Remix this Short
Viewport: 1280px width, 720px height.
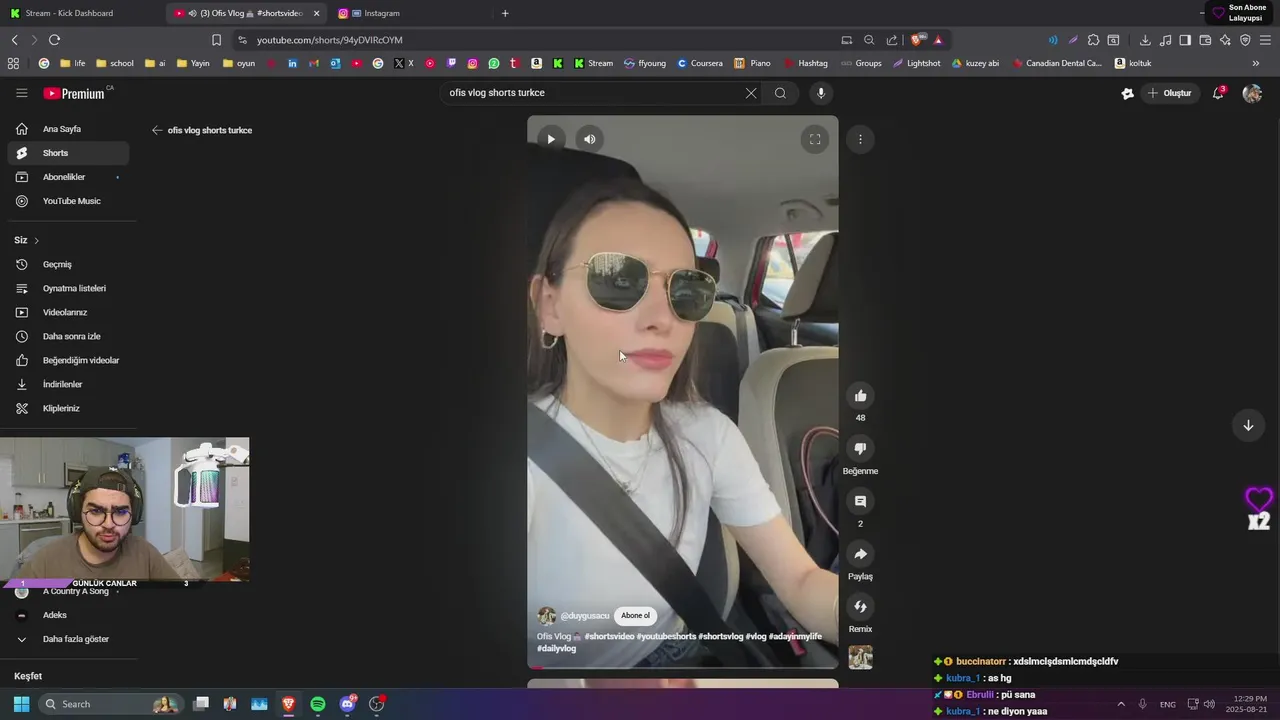tap(860, 607)
